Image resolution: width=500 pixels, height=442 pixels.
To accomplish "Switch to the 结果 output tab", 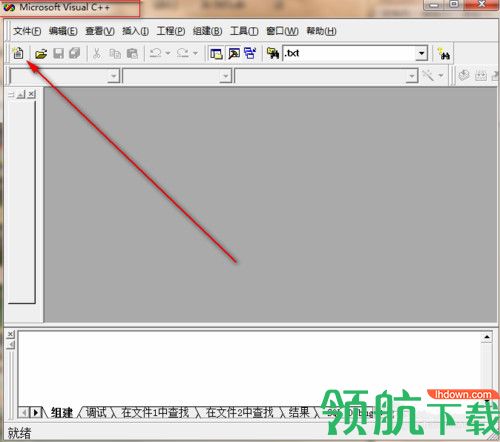I will [299, 413].
